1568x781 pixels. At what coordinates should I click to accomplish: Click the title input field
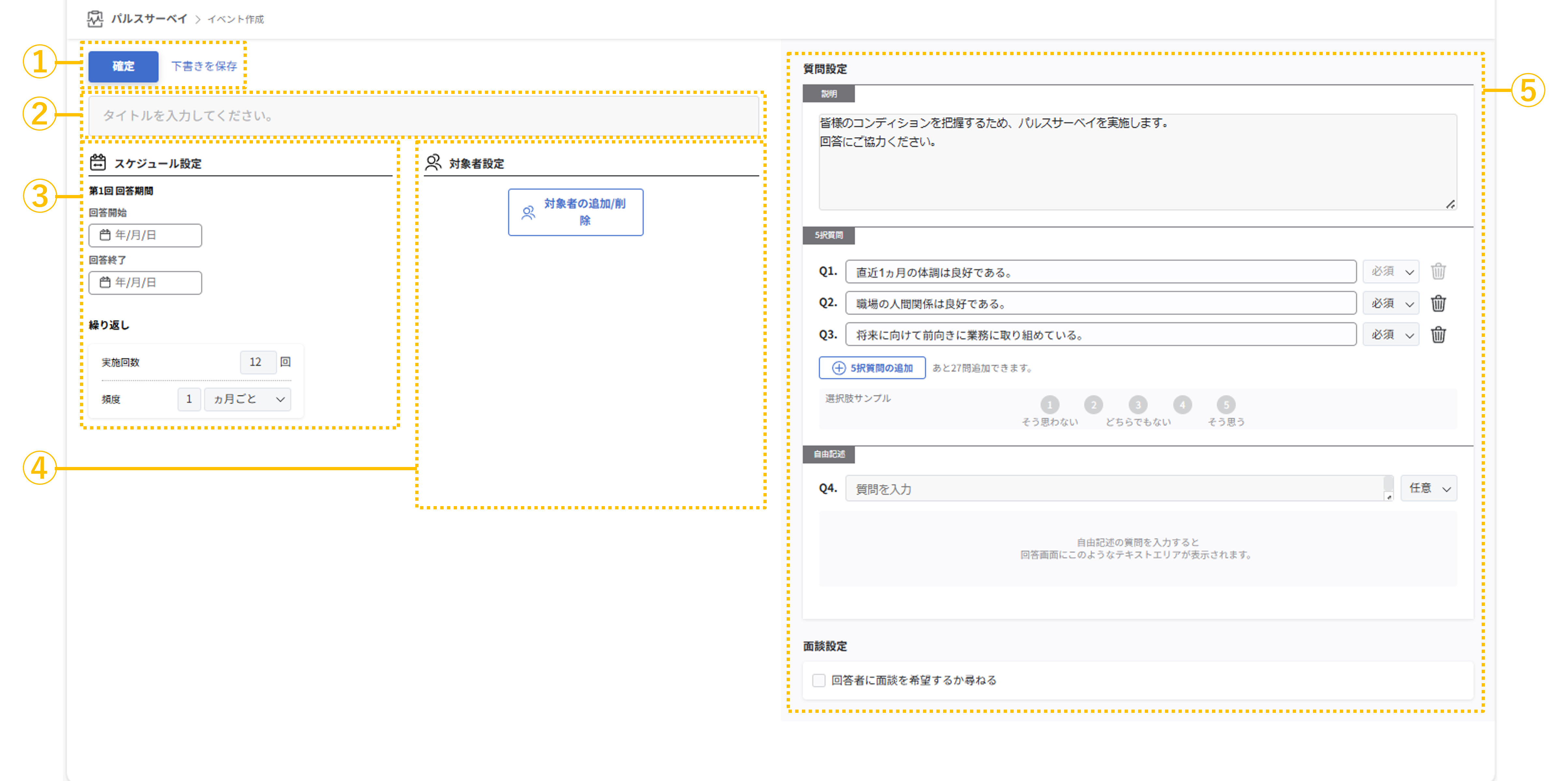pos(423,116)
